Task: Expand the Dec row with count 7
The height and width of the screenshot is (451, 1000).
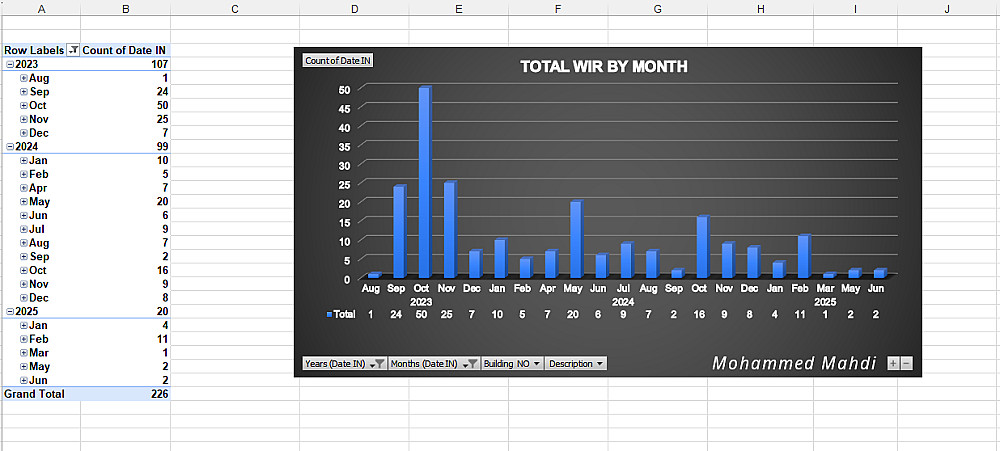Action: 24,133
